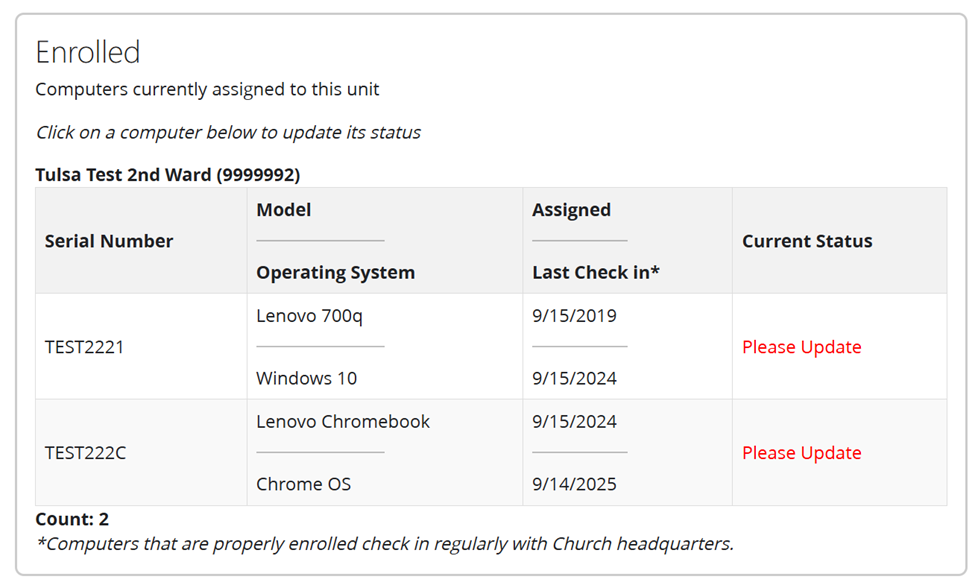Screen dimensions: 975x588
Task: Click the Windows 10 operating system text
Action: [x=306, y=378]
